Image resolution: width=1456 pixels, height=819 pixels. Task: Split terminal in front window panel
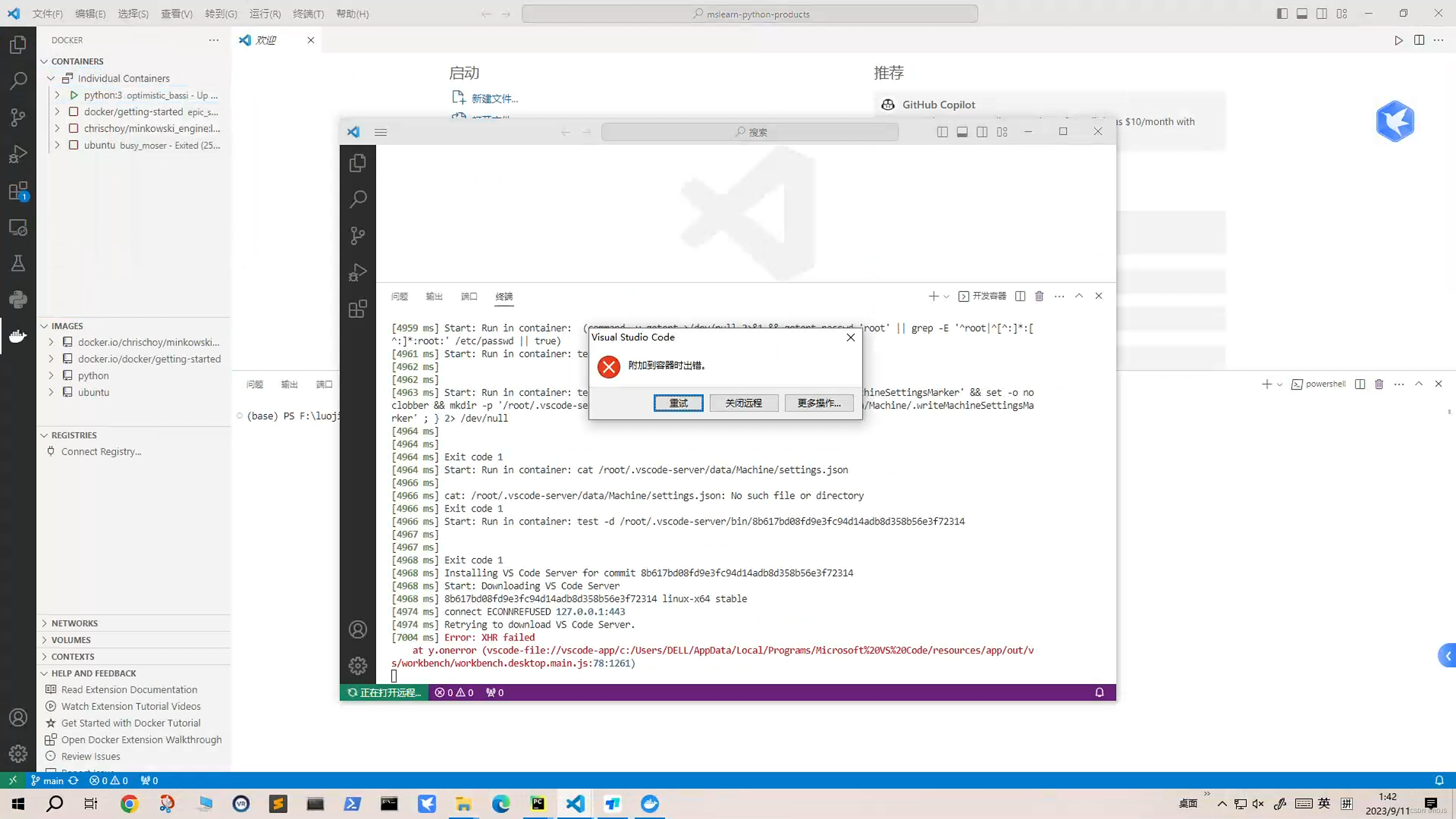(x=1020, y=296)
